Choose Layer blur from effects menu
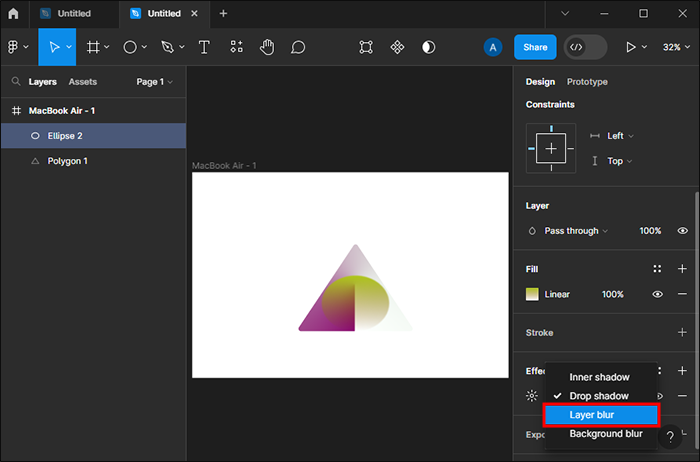The width and height of the screenshot is (700, 462). (600, 415)
